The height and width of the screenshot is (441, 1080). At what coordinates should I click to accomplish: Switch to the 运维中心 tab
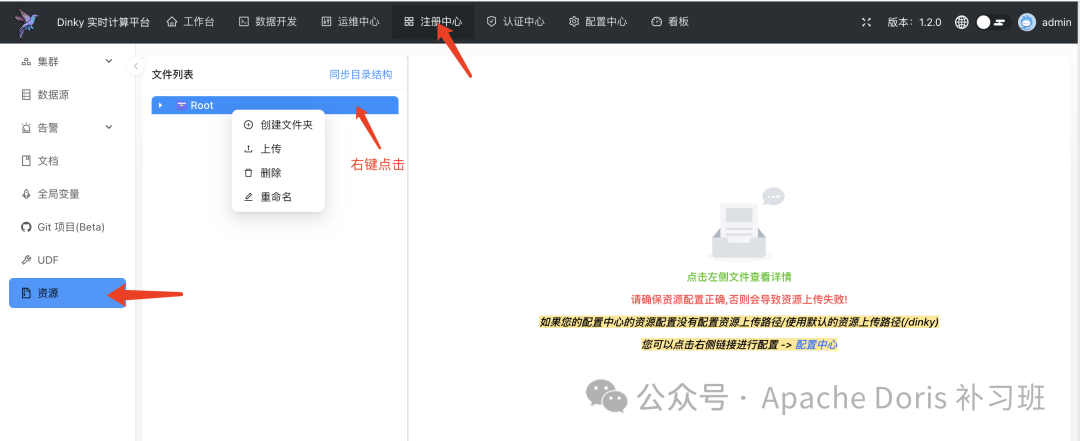(x=350, y=21)
